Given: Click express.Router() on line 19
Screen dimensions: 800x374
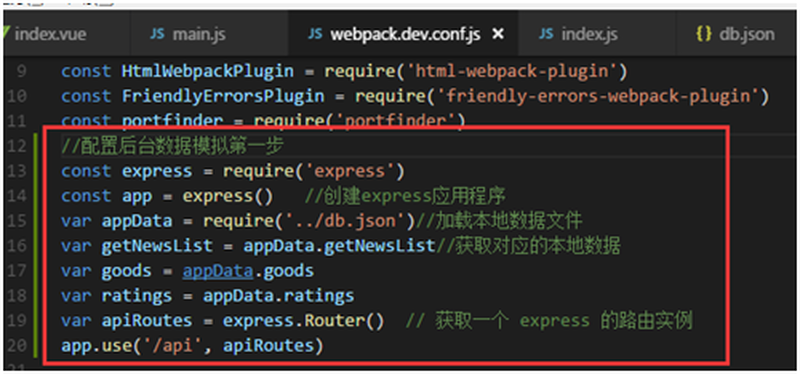Looking at the screenshot, I should tap(304, 321).
